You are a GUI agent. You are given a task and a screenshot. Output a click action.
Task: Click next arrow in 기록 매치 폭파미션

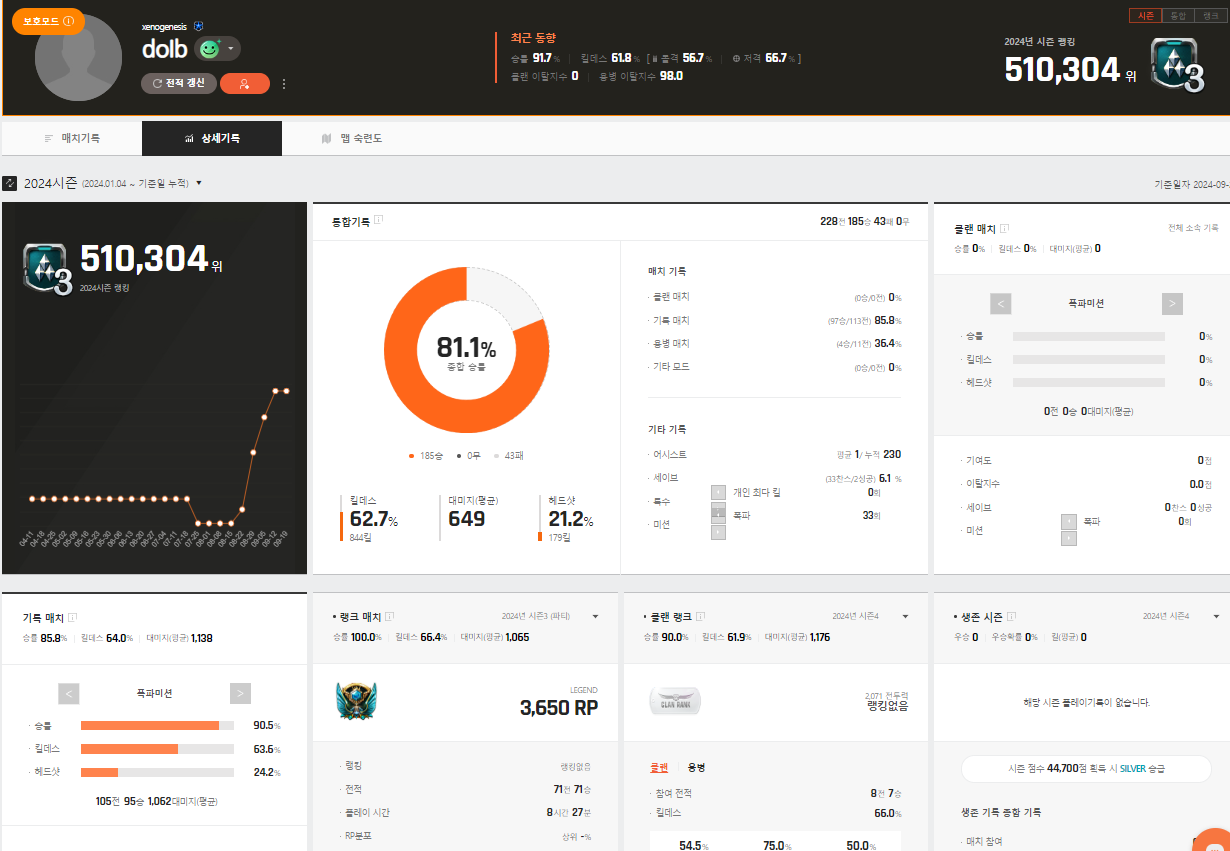click(x=240, y=693)
